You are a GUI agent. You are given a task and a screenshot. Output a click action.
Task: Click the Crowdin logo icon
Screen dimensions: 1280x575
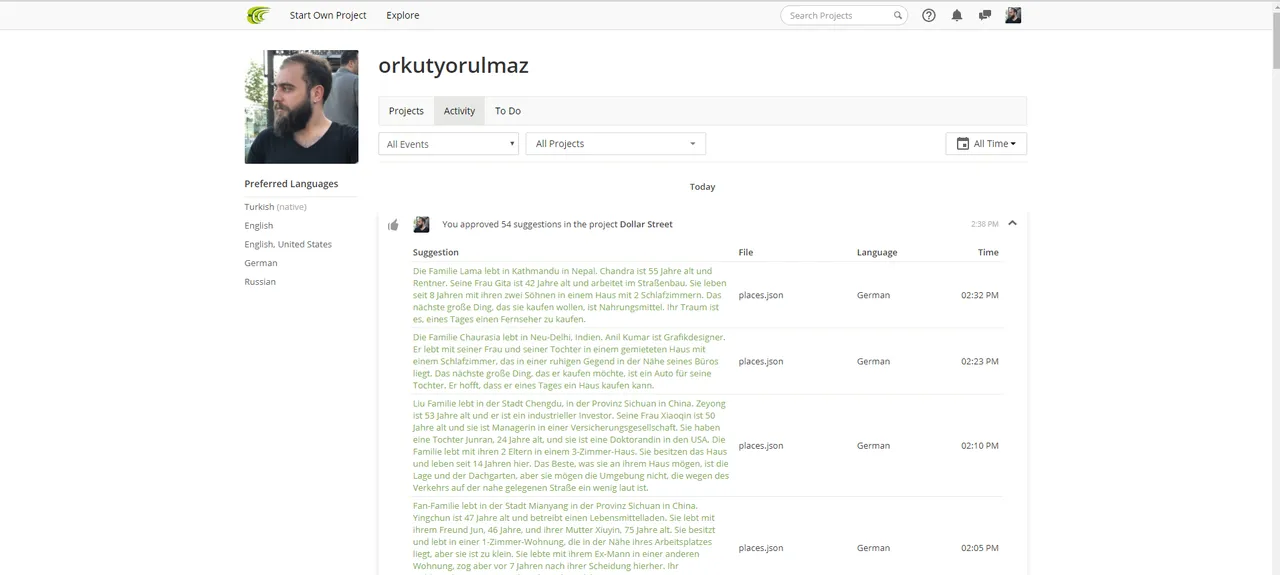(x=259, y=15)
